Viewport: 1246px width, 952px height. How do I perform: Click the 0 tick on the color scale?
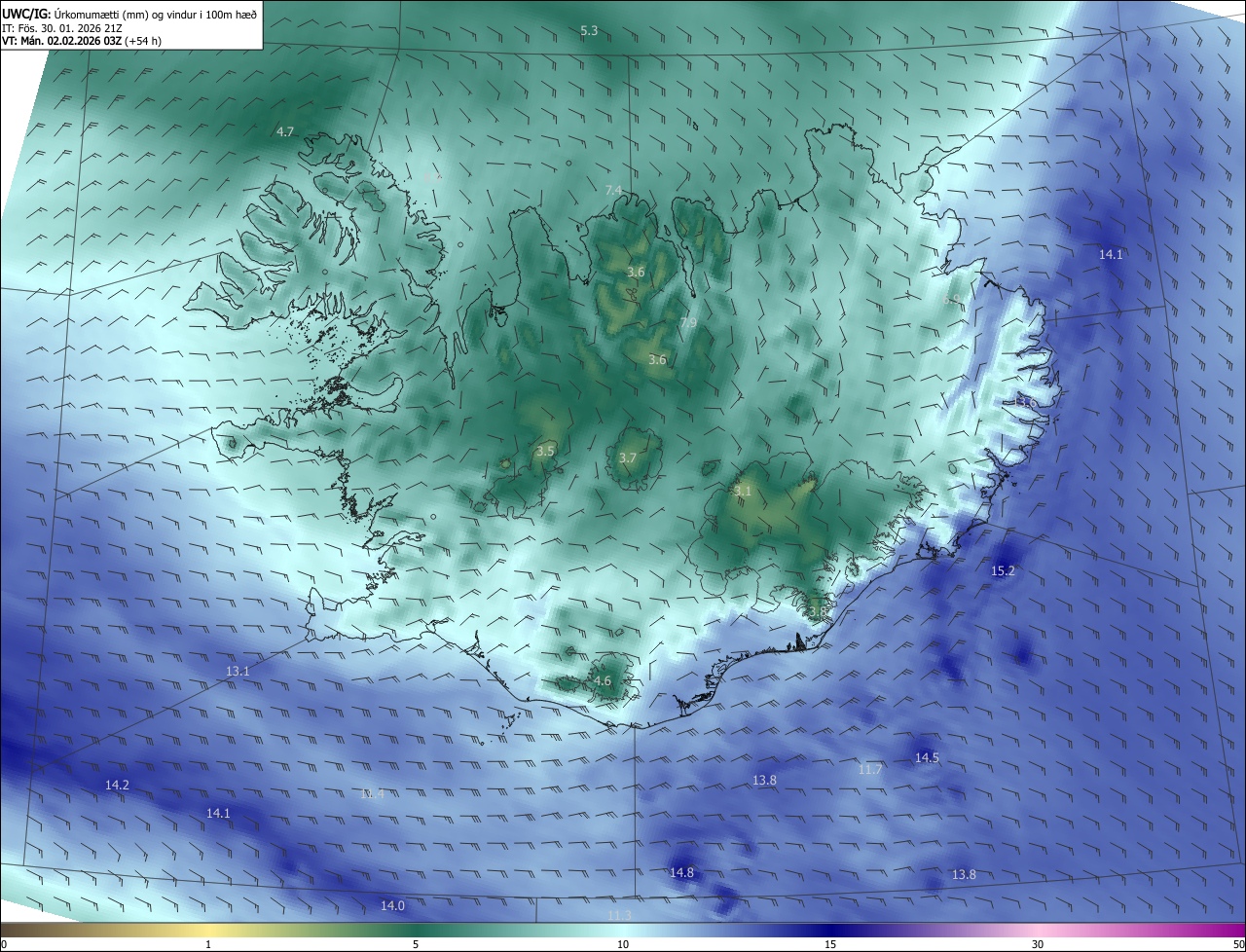pyautogui.click(x=4, y=944)
